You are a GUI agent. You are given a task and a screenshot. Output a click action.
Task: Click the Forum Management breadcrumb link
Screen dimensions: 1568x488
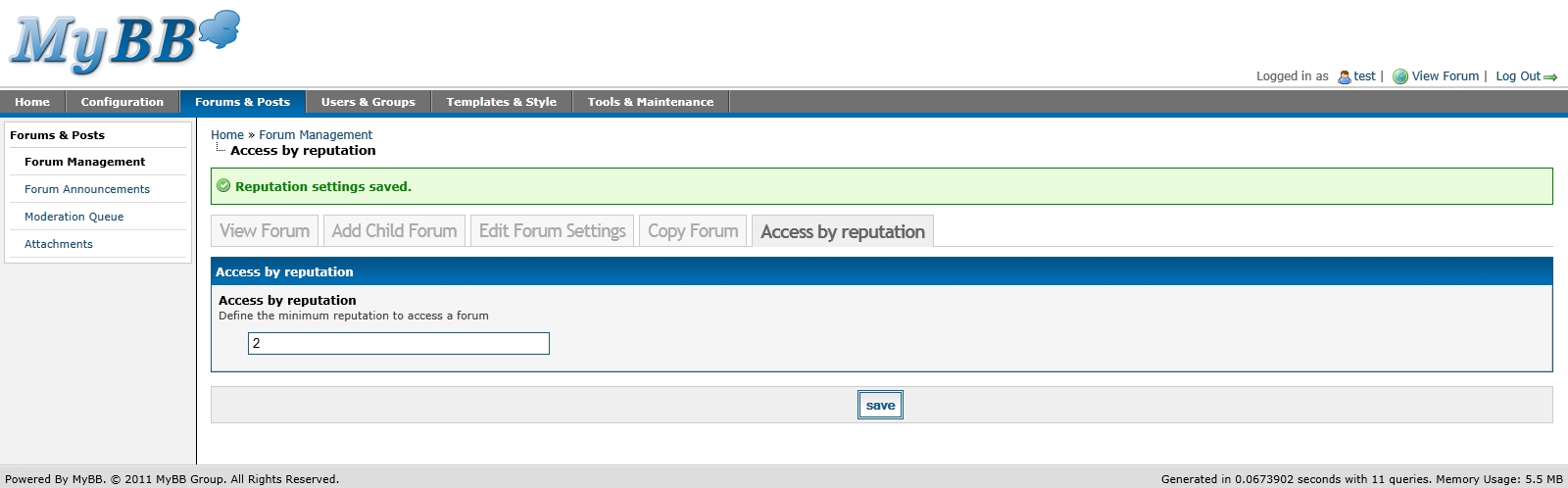[x=316, y=135]
